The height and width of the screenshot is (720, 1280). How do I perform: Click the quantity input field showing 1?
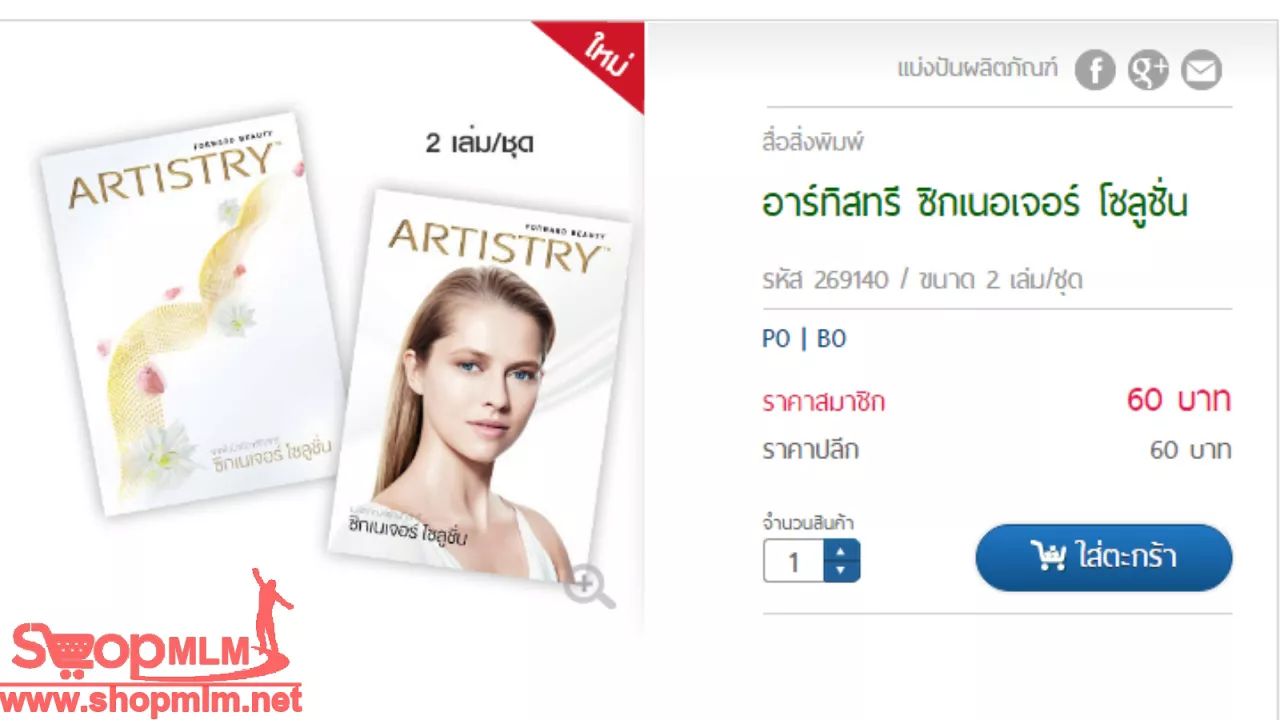(794, 561)
